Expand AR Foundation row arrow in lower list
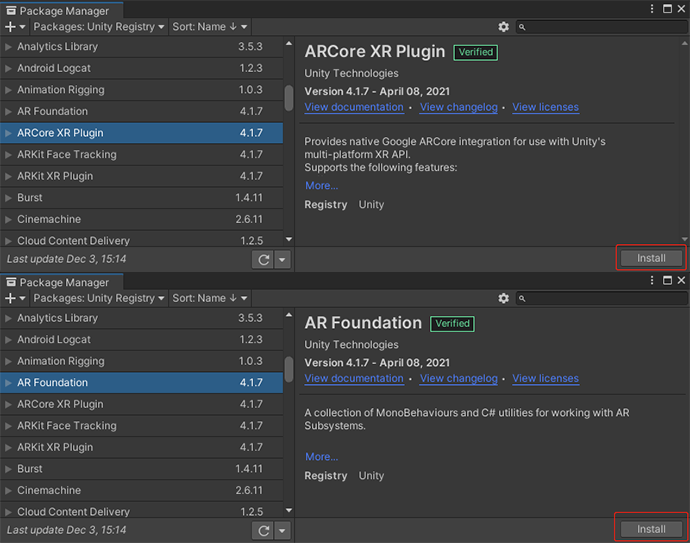This screenshot has height=543, width=690. 8,383
